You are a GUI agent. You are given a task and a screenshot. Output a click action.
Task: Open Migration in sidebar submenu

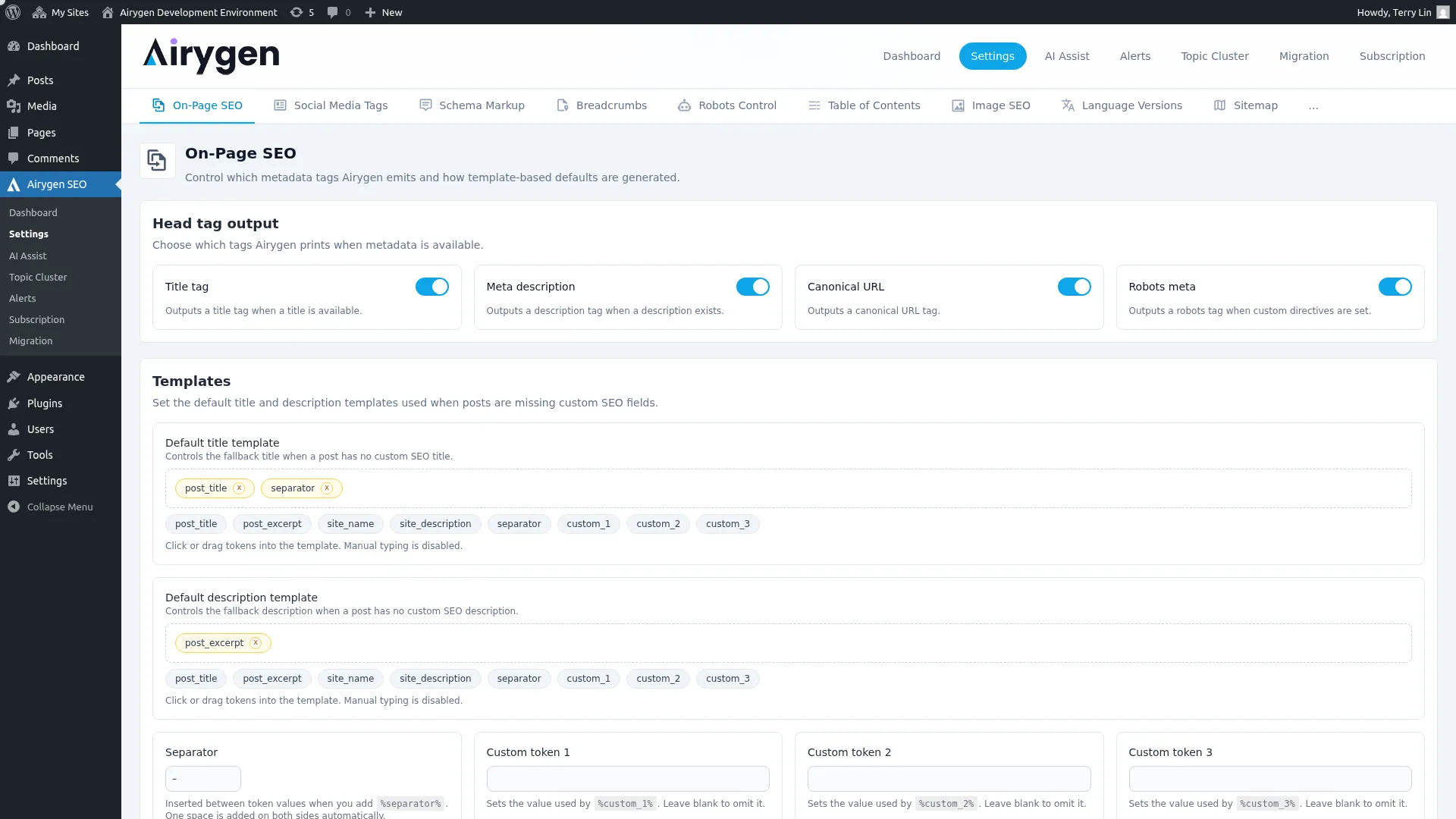31,341
